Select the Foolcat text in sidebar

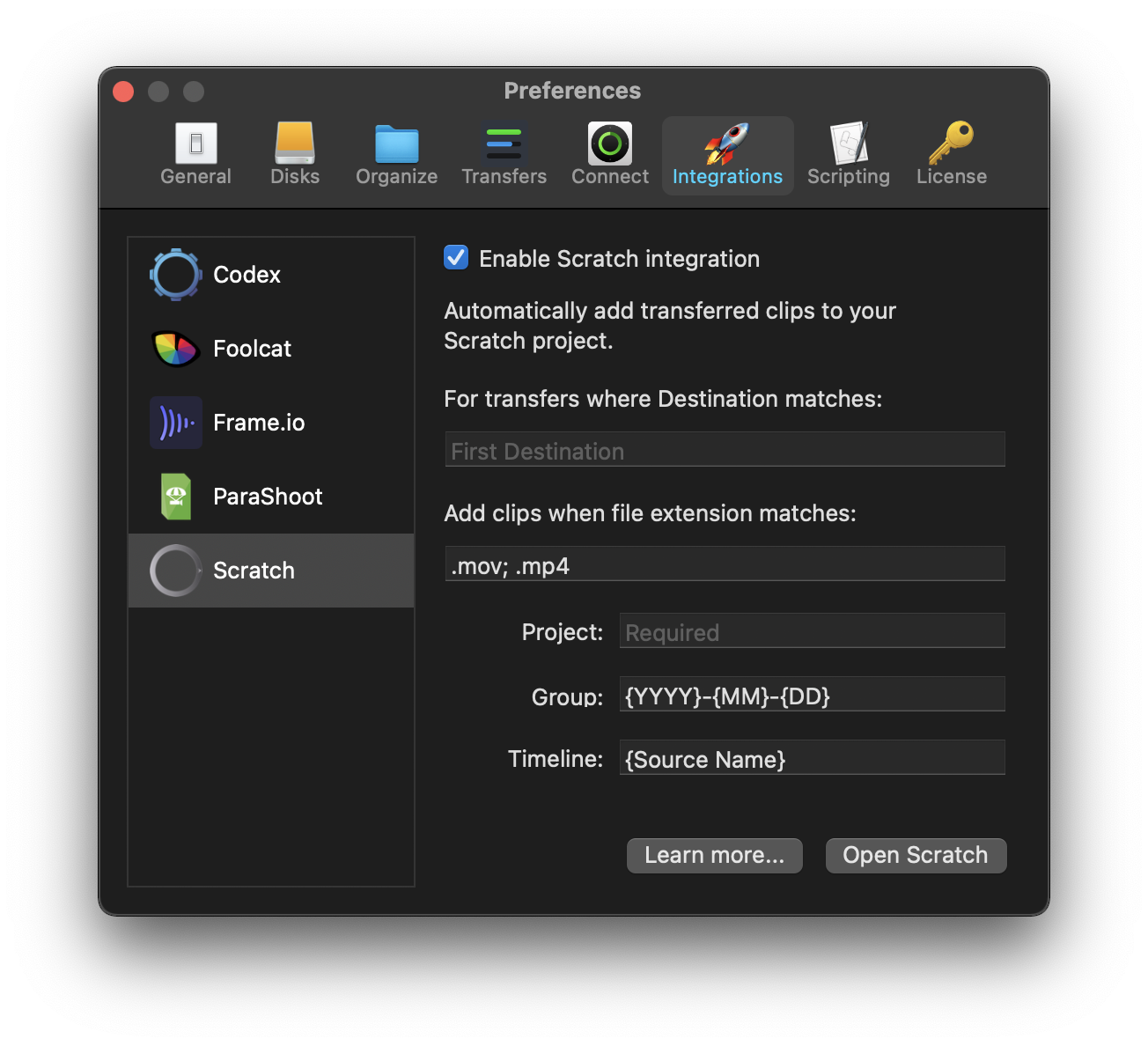click(252, 349)
